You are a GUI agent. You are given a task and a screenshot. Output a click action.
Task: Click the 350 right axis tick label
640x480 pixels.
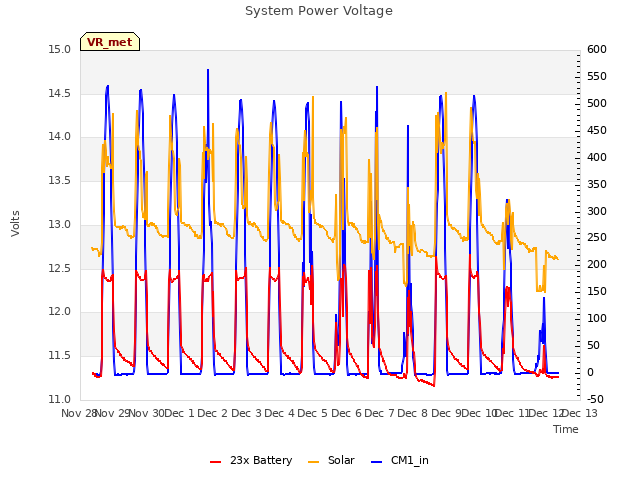pyautogui.click(x=597, y=184)
